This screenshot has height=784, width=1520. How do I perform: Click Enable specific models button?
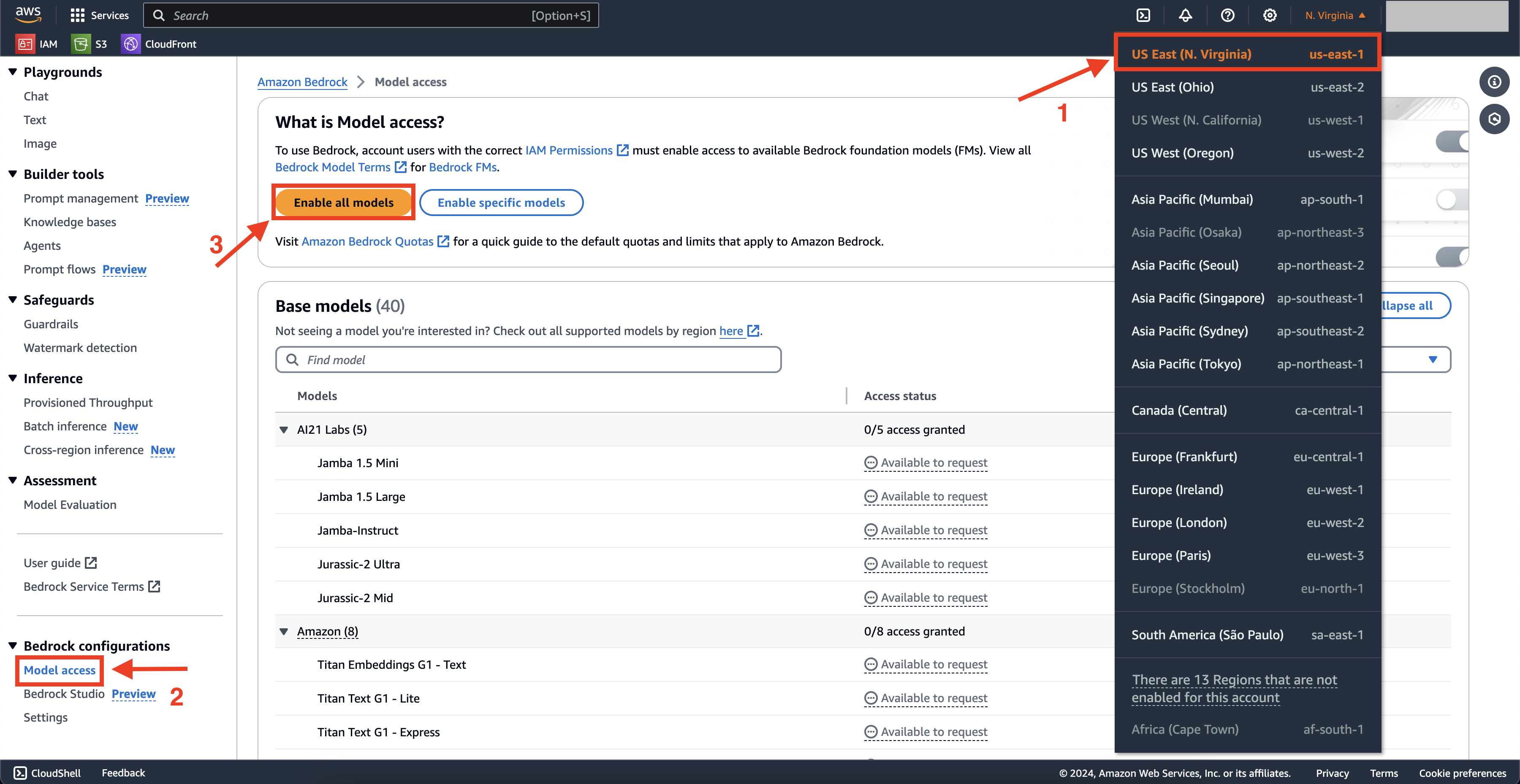tap(501, 203)
